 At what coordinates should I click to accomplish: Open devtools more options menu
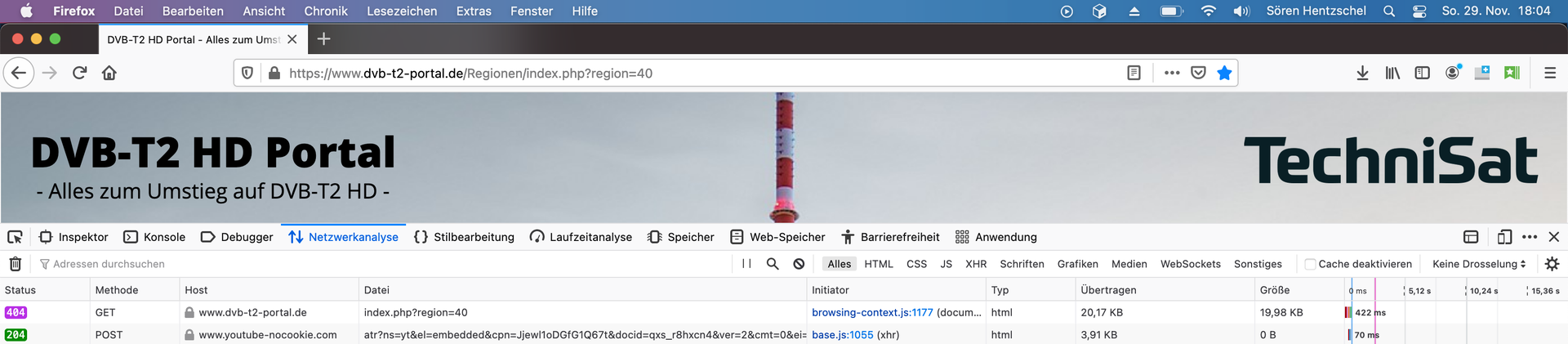[1530, 237]
